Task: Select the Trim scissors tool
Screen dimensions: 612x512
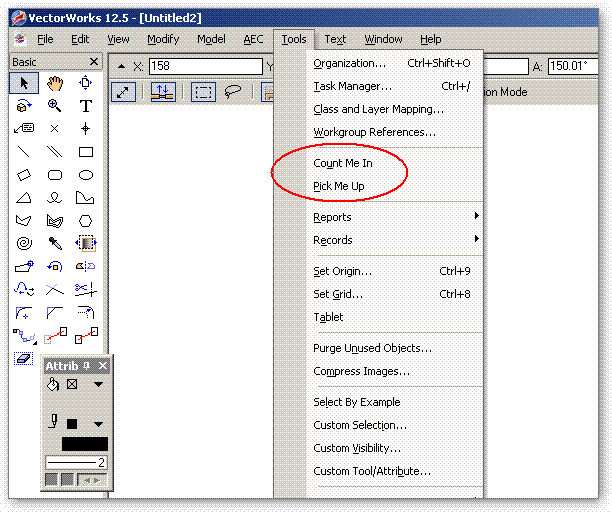Action: 85,289
